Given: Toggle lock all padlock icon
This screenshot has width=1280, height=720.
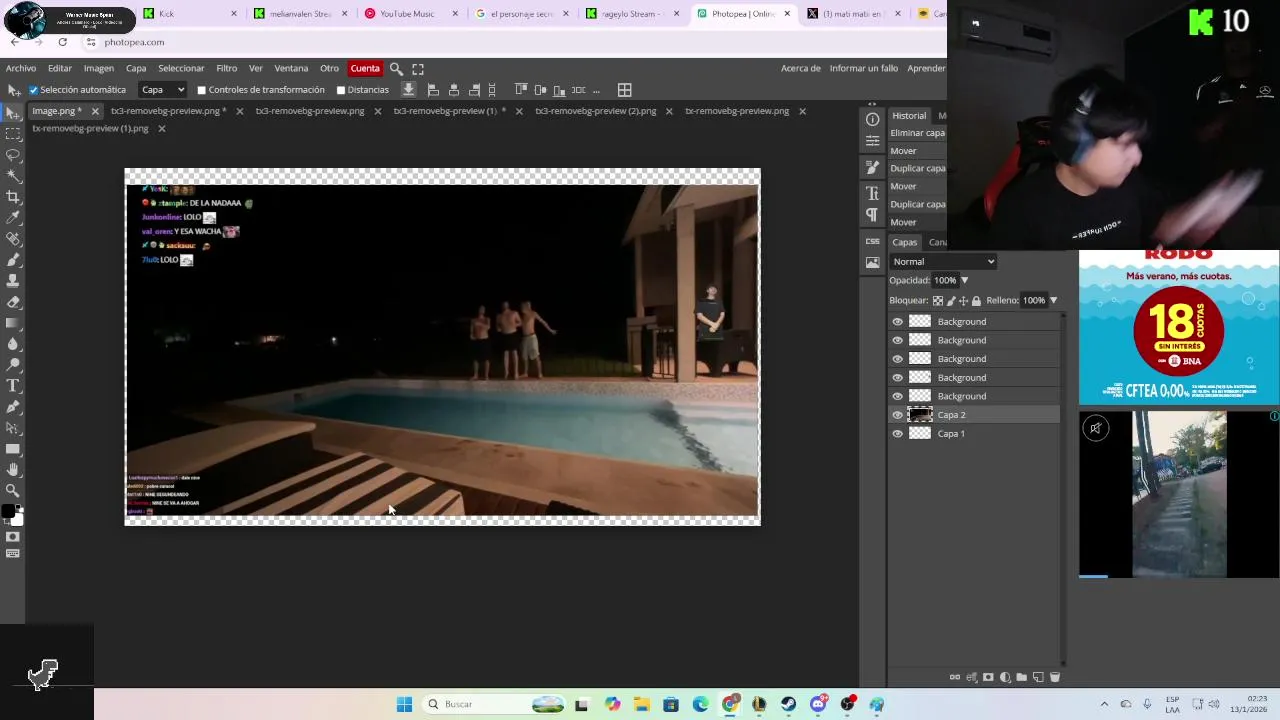Looking at the screenshot, I should pos(976,300).
